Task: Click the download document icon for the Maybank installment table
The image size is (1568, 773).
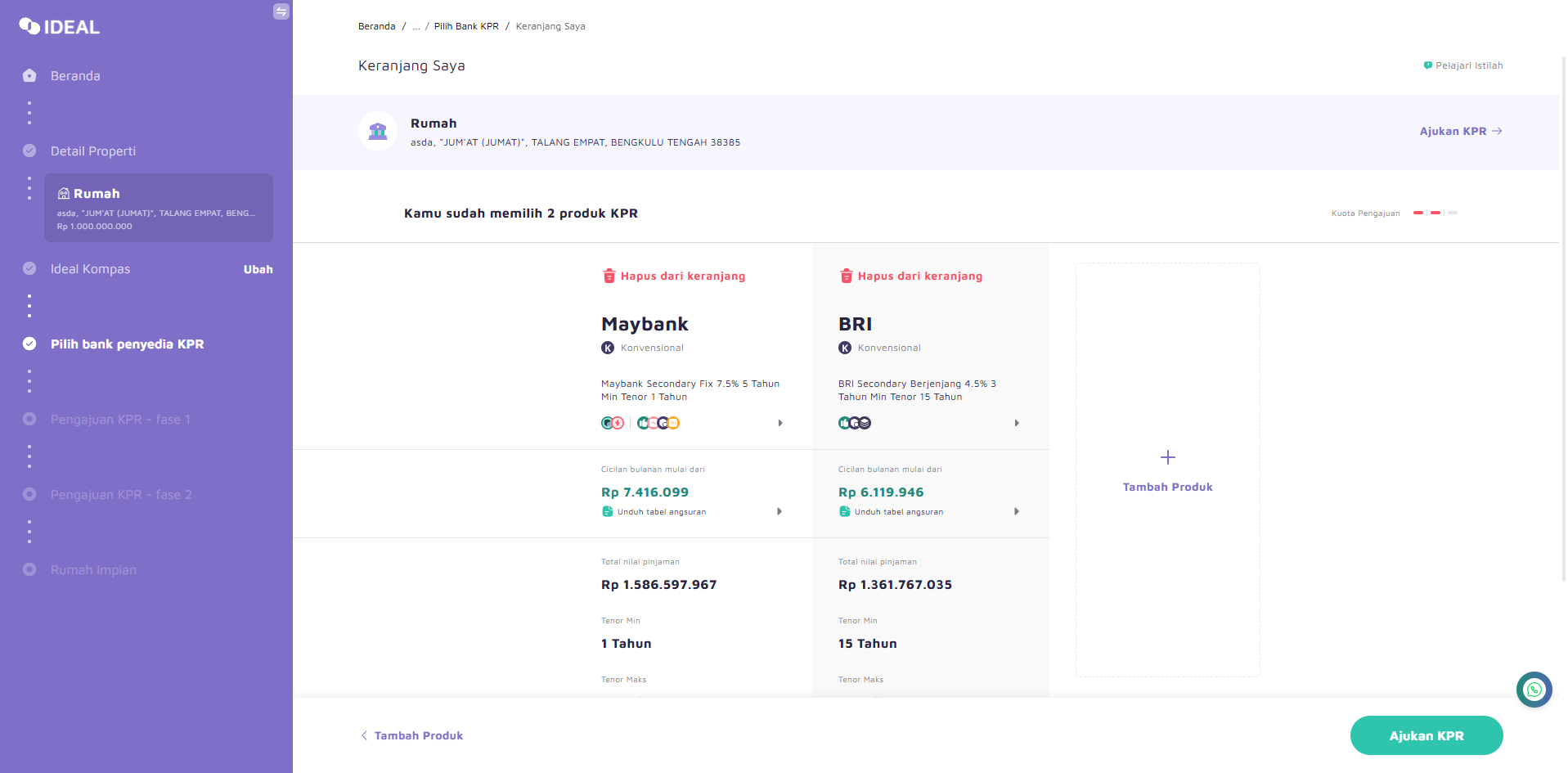Action: click(607, 511)
